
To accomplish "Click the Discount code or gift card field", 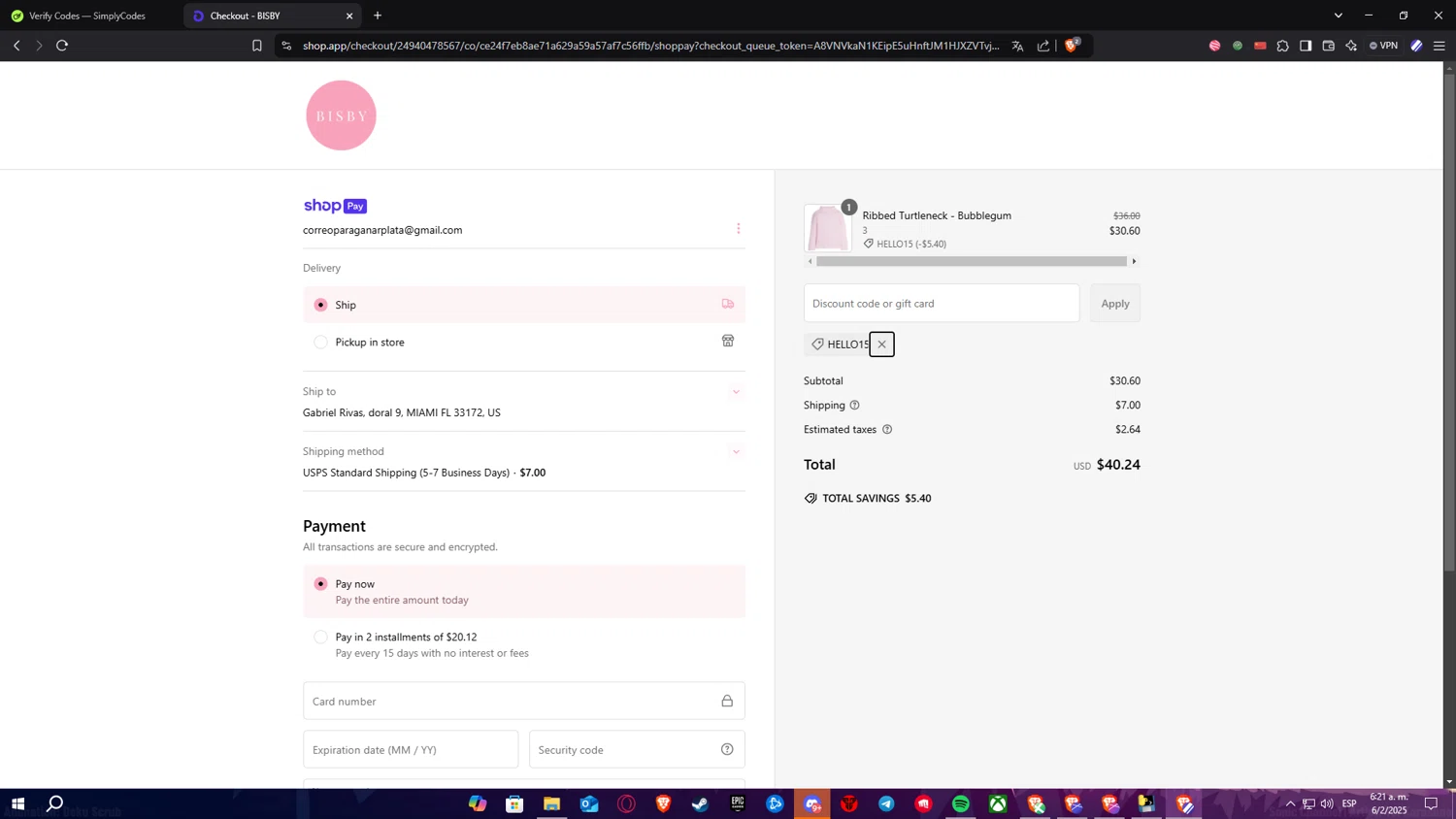I will click(942, 304).
